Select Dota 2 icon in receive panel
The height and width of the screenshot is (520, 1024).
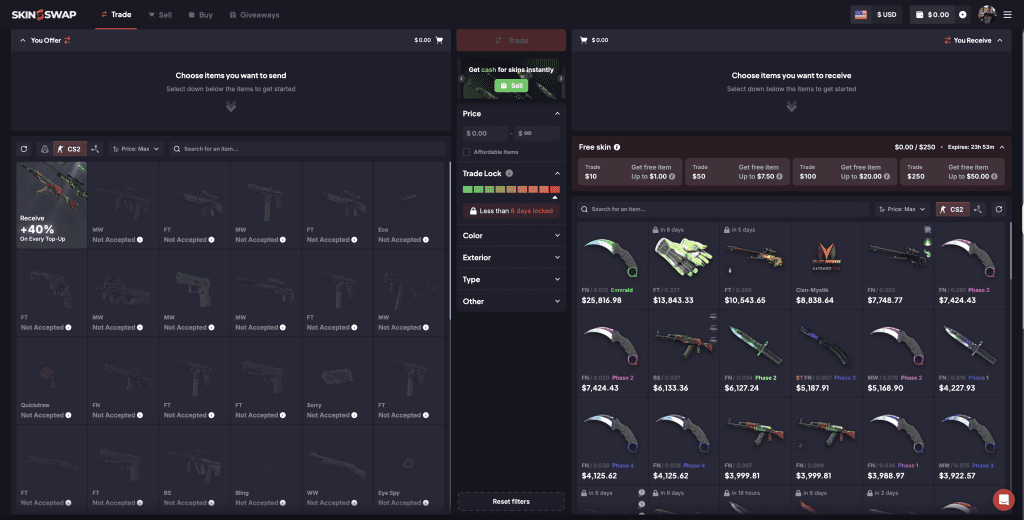pos(978,209)
